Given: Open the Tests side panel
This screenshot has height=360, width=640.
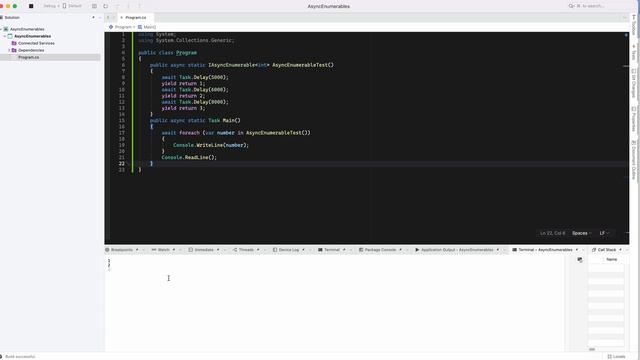Looking at the screenshot, I should [634, 52].
